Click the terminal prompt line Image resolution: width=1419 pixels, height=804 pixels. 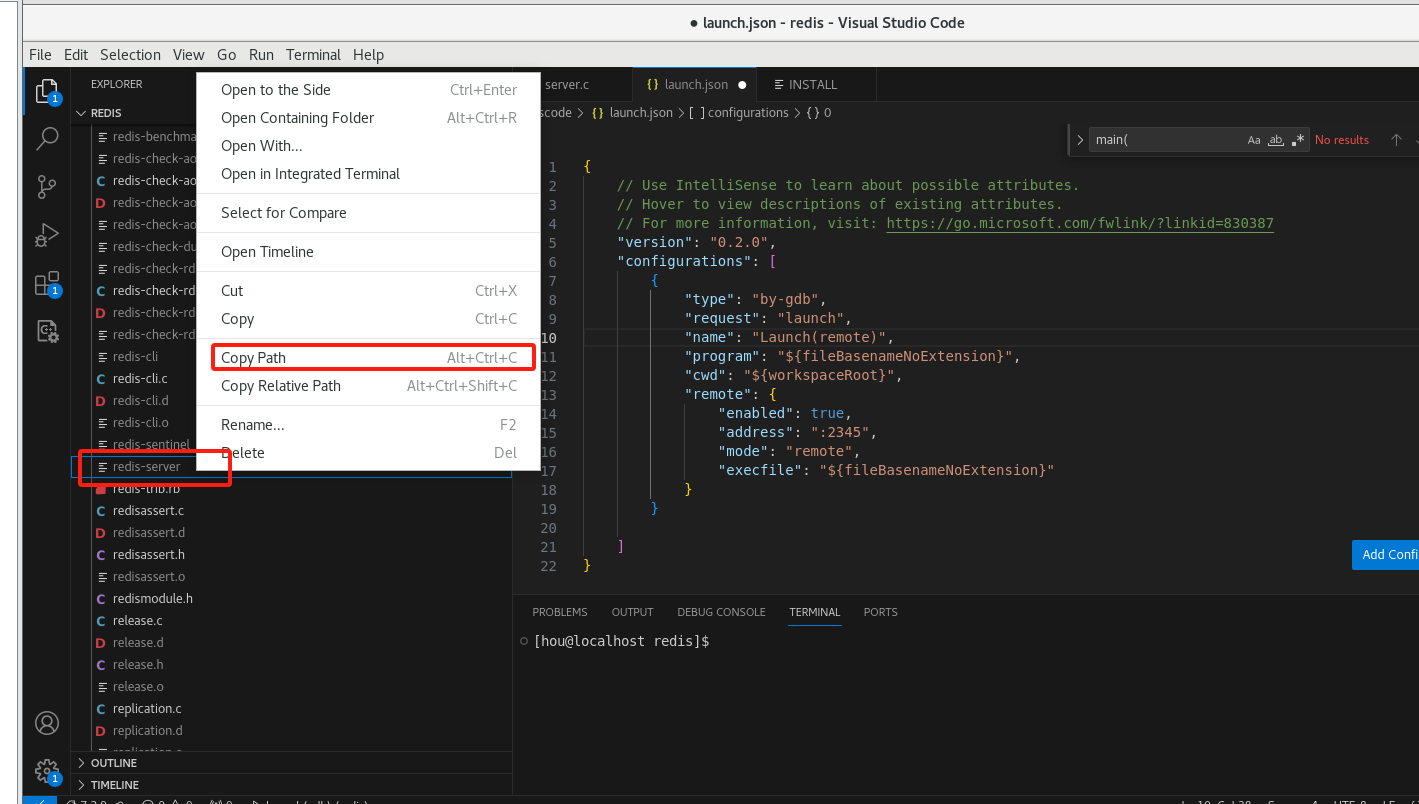tap(621, 641)
